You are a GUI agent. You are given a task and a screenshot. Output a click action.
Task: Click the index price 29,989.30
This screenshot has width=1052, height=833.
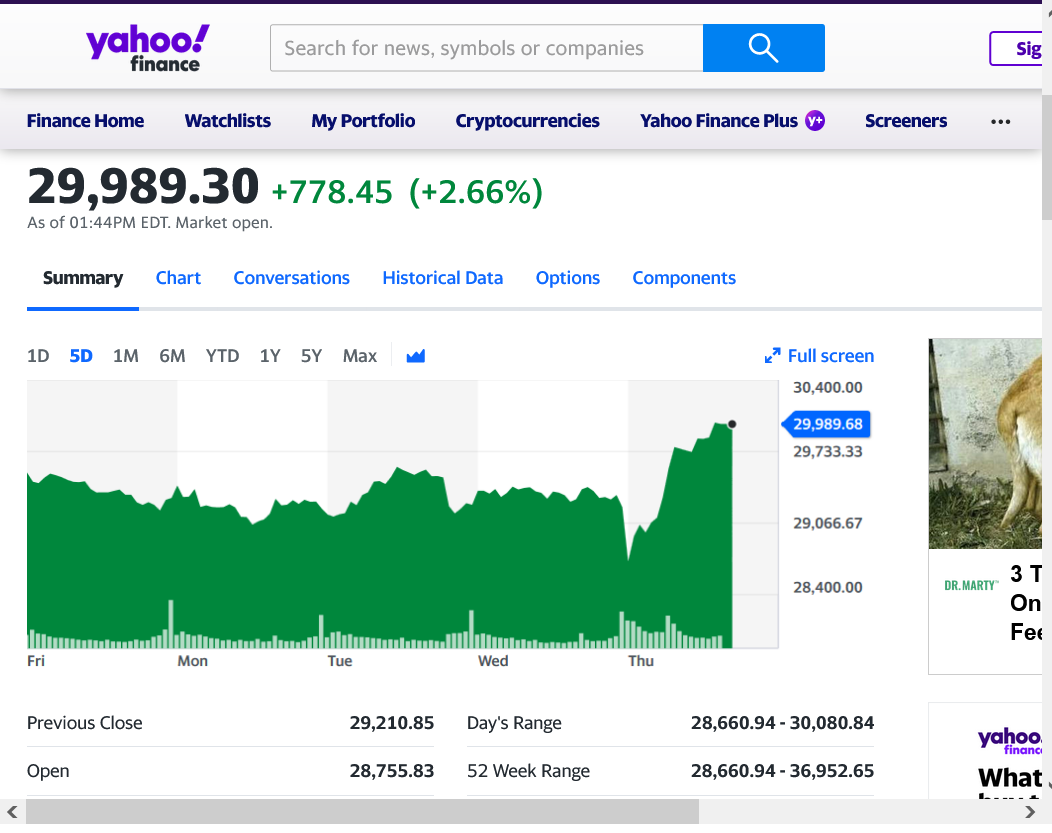pyautogui.click(x=143, y=186)
